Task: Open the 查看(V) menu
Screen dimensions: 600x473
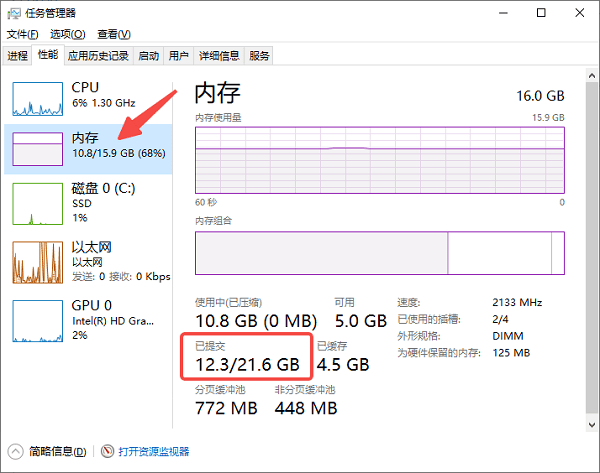Action: pos(112,34)
